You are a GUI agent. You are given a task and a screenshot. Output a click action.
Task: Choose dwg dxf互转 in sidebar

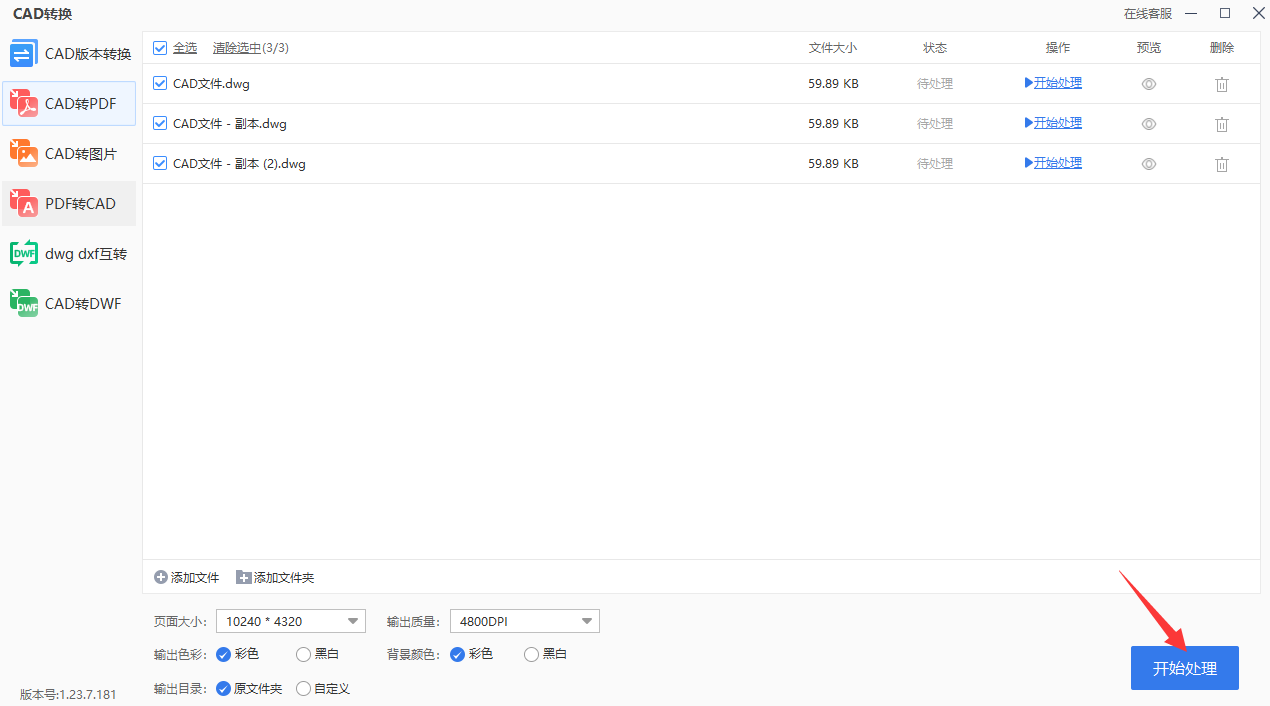pos(69,253)
